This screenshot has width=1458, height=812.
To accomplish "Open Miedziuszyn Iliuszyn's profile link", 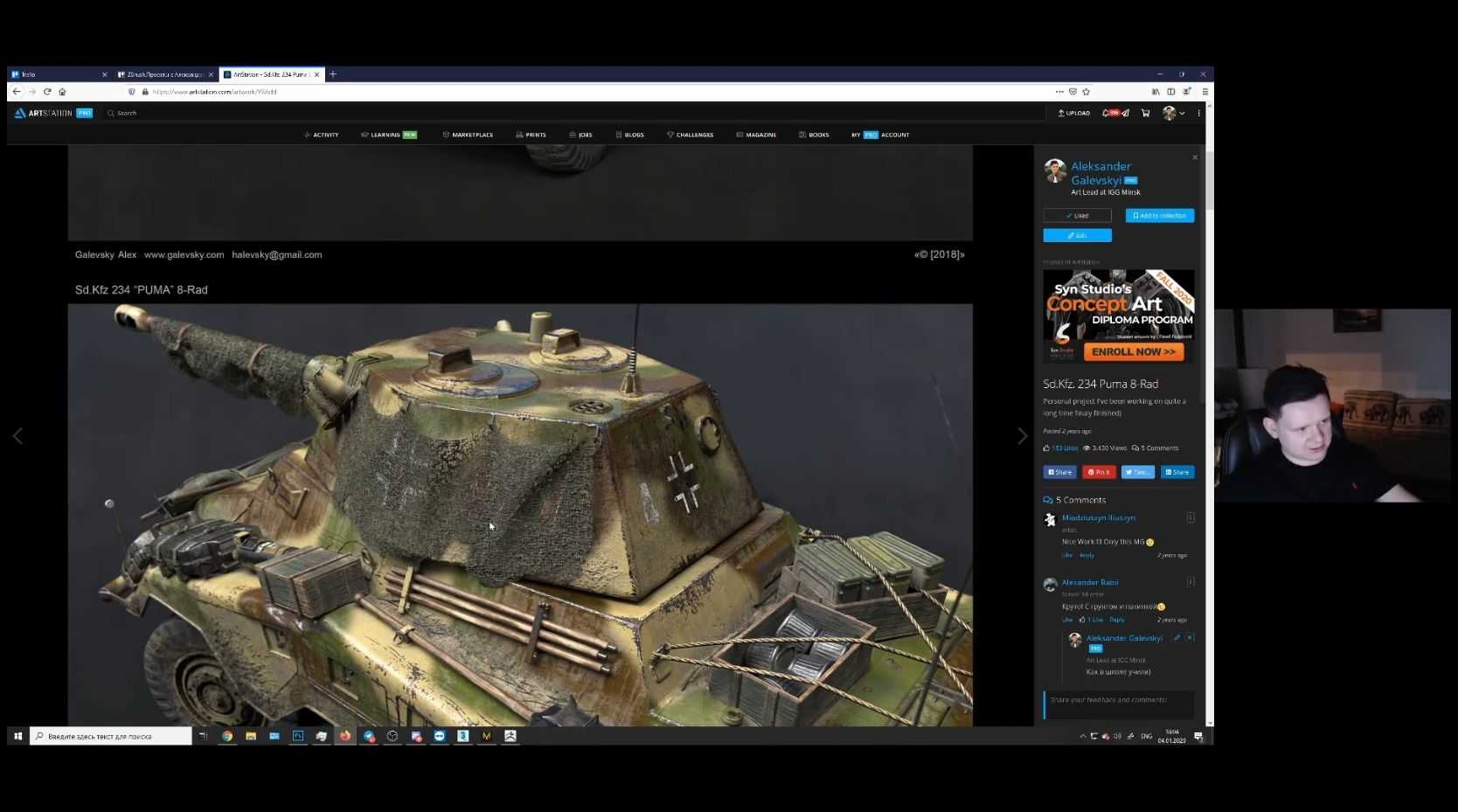I will click(1099, 518).
